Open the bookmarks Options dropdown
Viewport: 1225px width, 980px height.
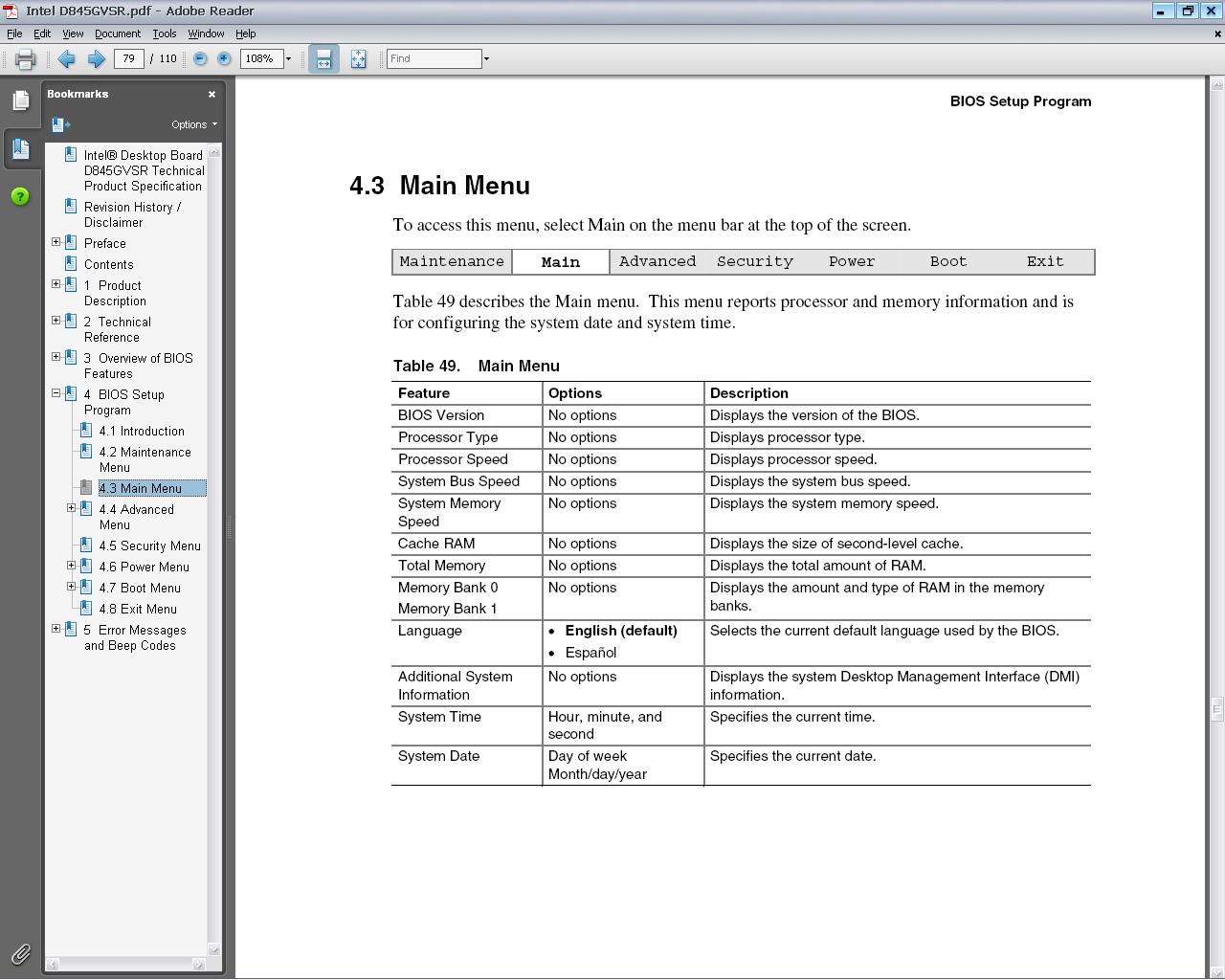(194, 124)
